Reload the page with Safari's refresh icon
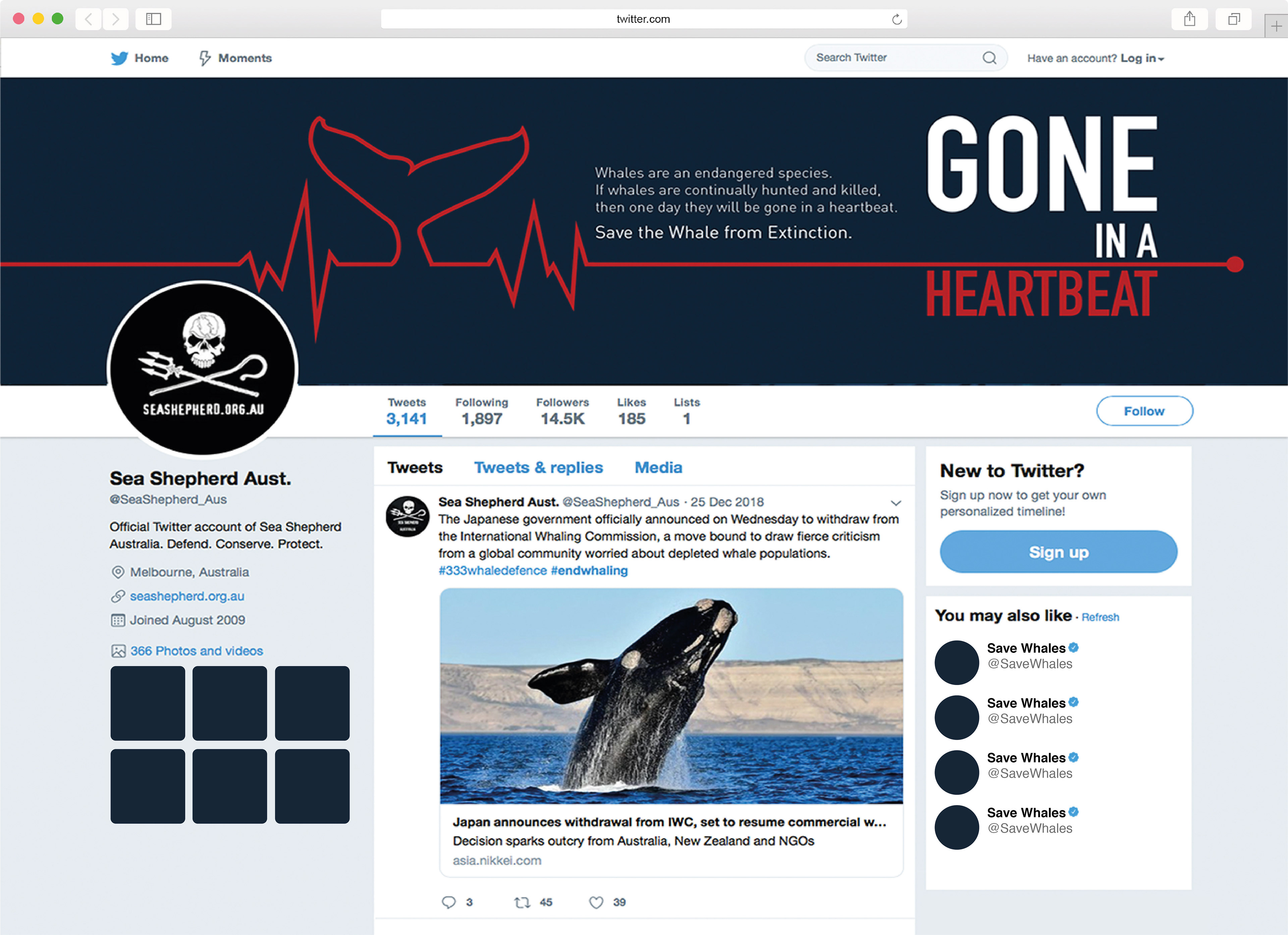Viewport: 1288px width, 935px height. click(897, 19)
